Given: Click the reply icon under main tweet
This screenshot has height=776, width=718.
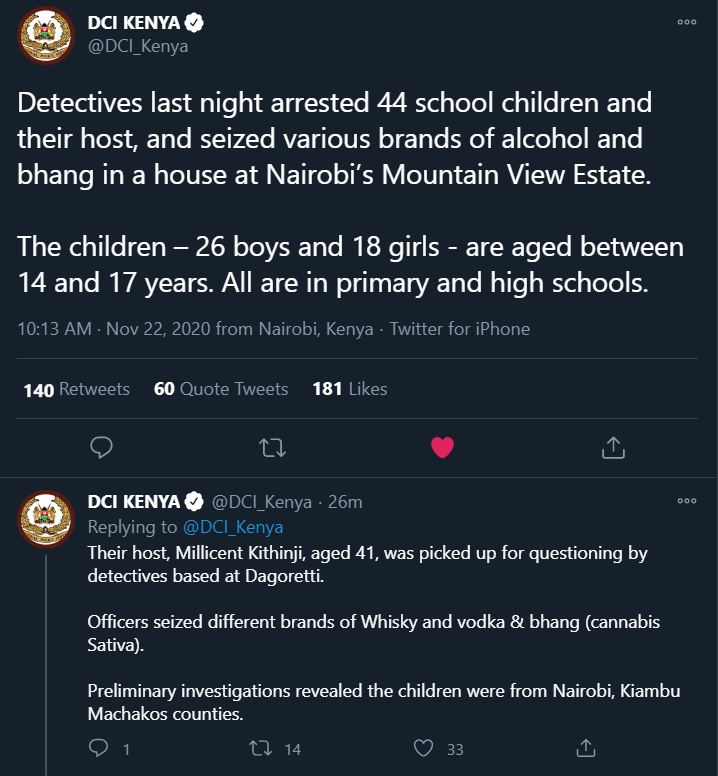Looking at the screenshot, I should pyautogui.click(x=101, y=447).
